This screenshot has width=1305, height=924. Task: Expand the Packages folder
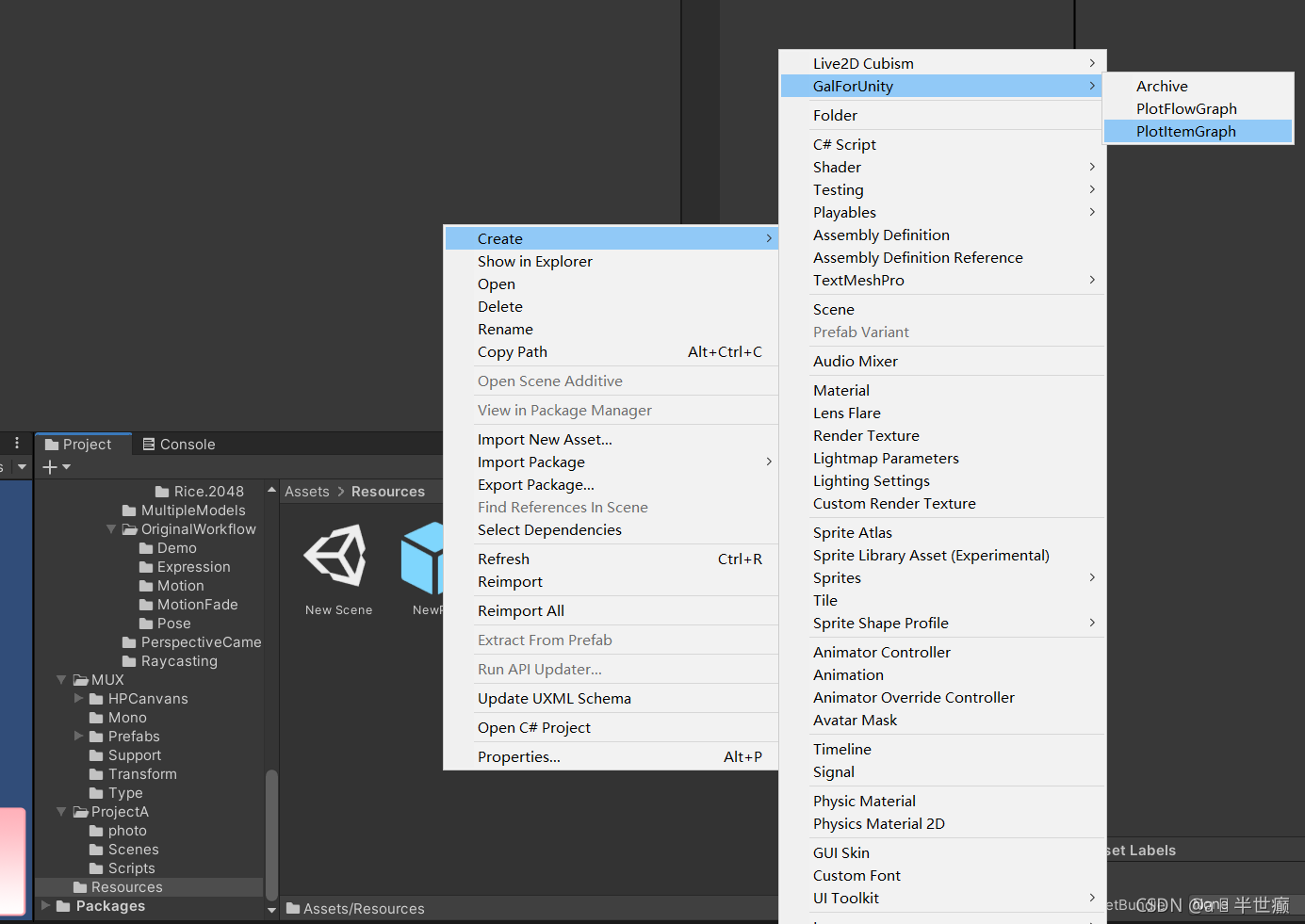coord(45,905)
